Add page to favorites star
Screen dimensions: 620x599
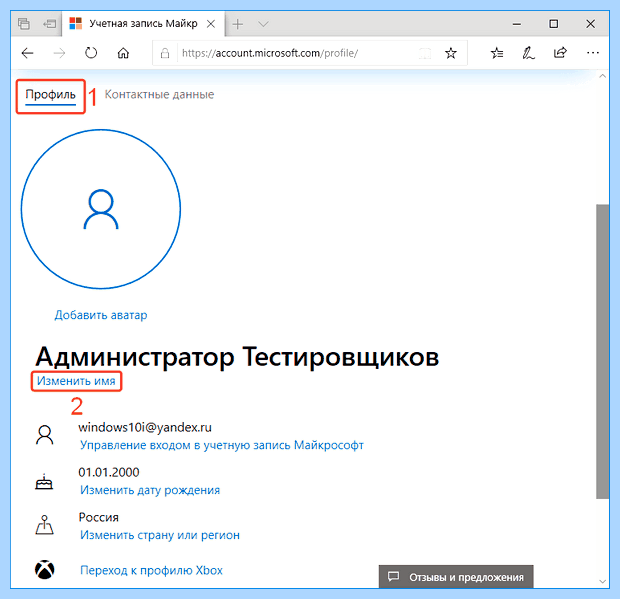click(x=451, y=53)
